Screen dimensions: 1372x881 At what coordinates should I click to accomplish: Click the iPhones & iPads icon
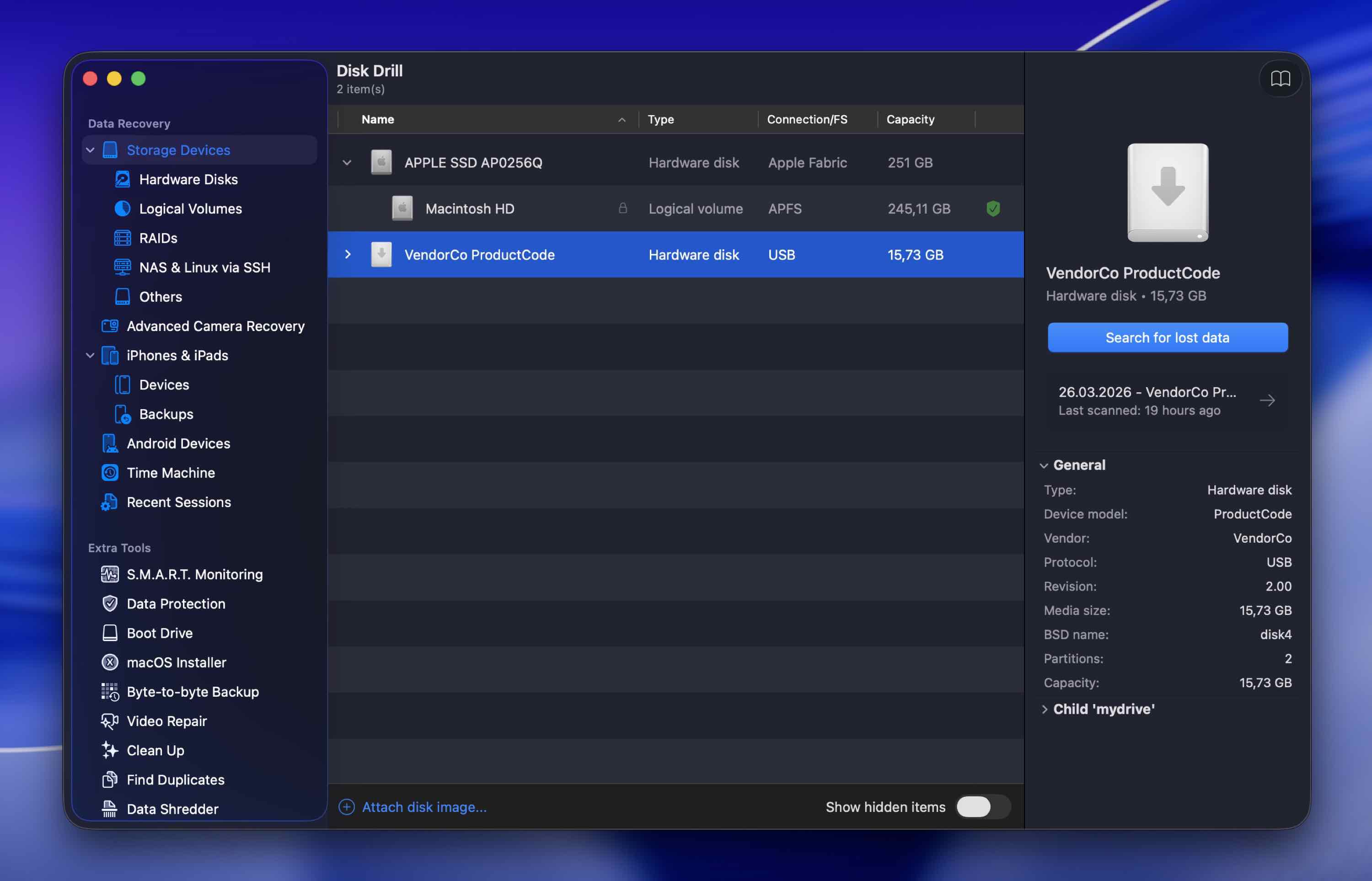click(x=110, y=355)
